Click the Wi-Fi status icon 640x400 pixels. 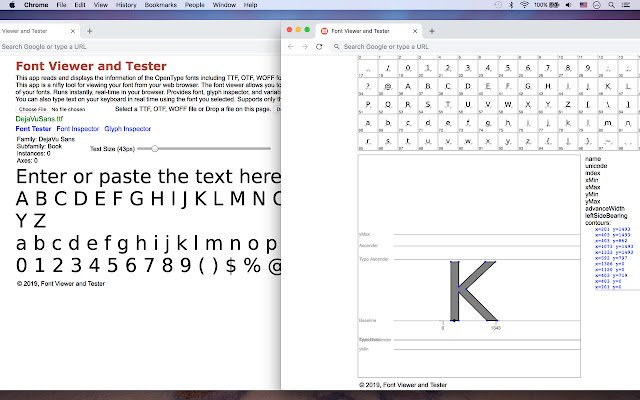coord(524,5)
